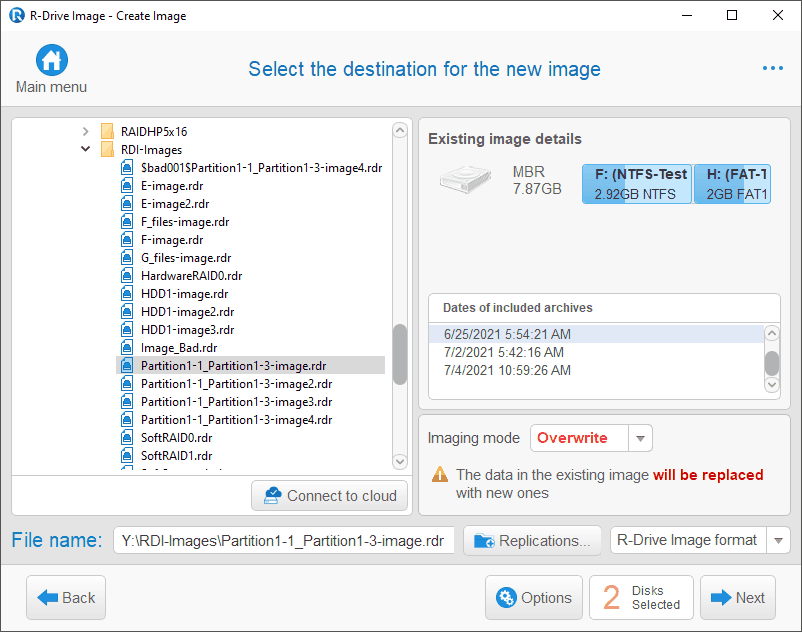Select archive dated 6/25/2021 5:54:21 AM

tap(596, 334)
